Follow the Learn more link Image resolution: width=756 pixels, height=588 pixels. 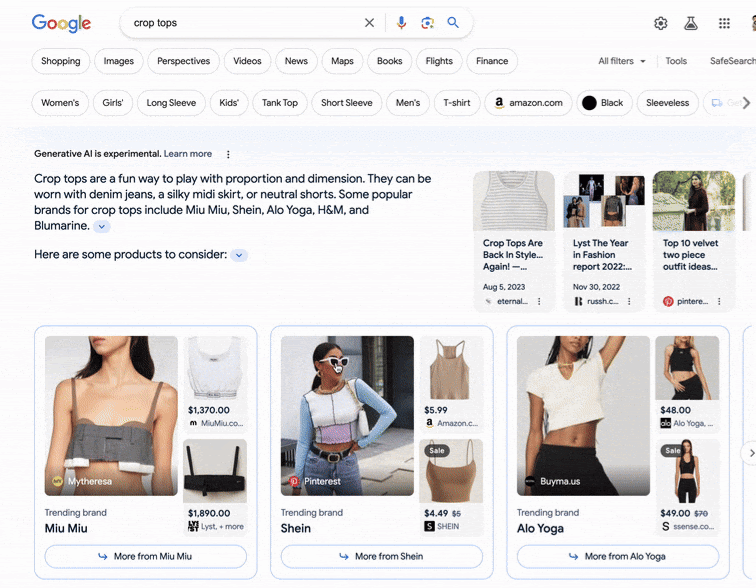[x=188, y=154]
